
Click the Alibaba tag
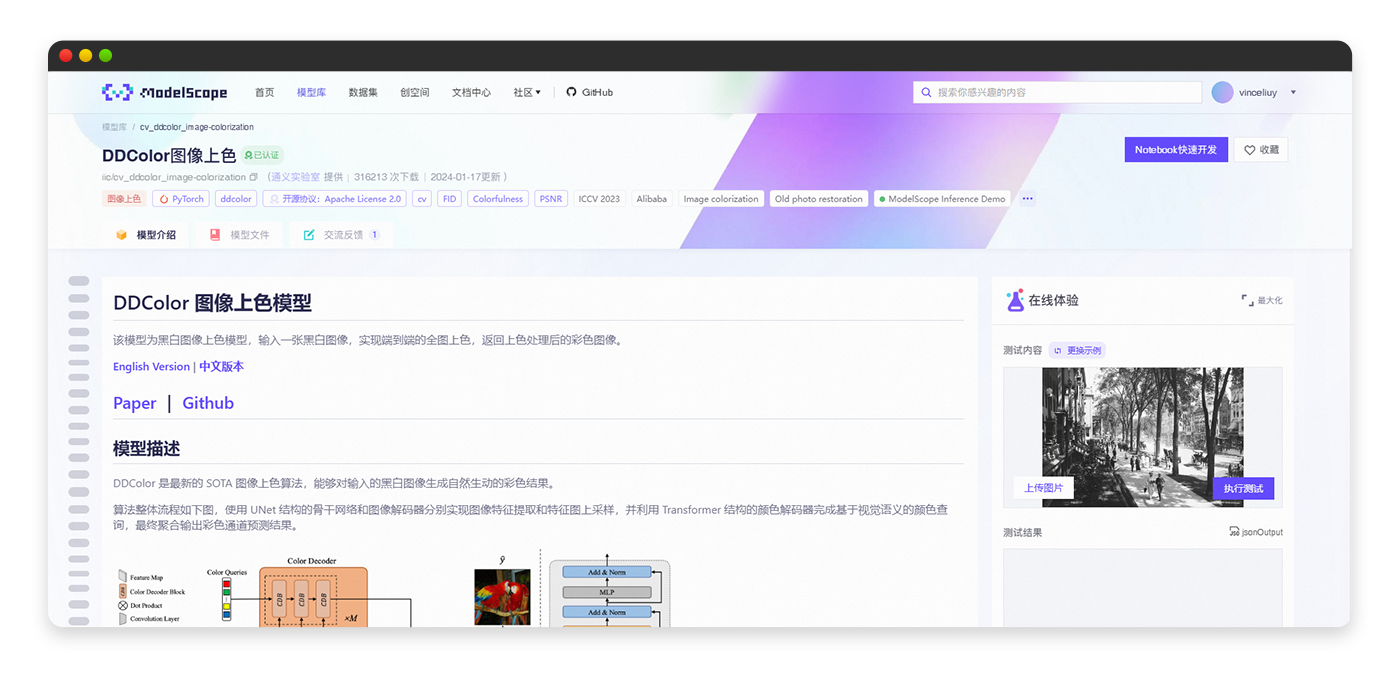pyautogui.click(x=652, y=199)
